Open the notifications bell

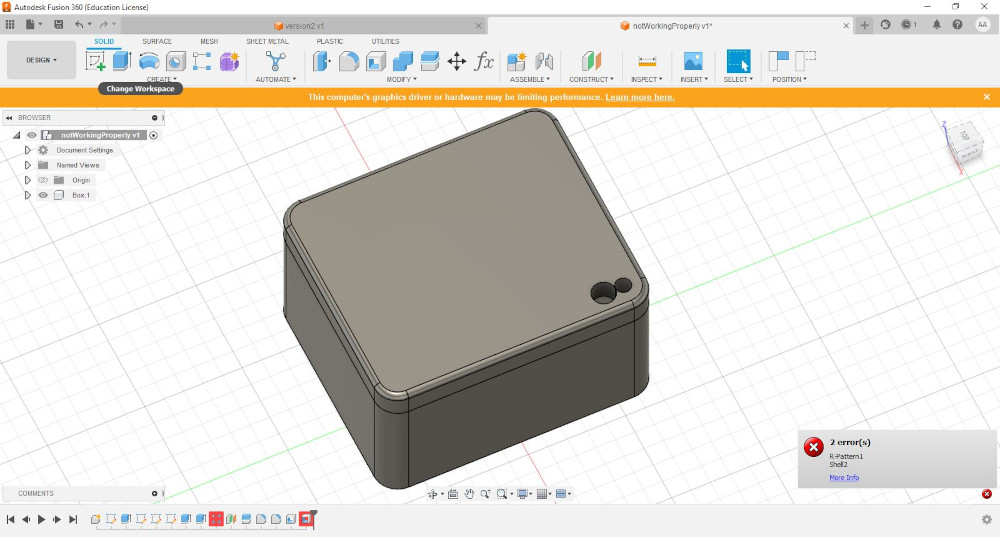pos(936,24)
